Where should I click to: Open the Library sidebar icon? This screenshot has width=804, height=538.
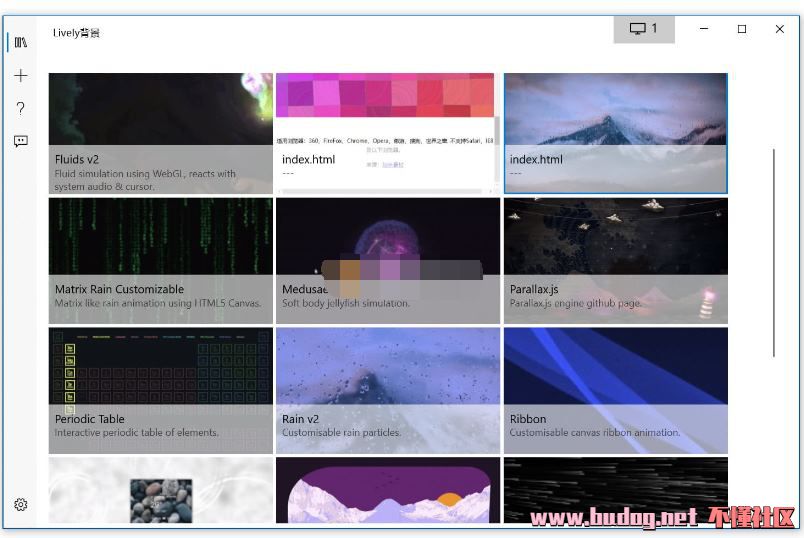[x=20, y=43]
